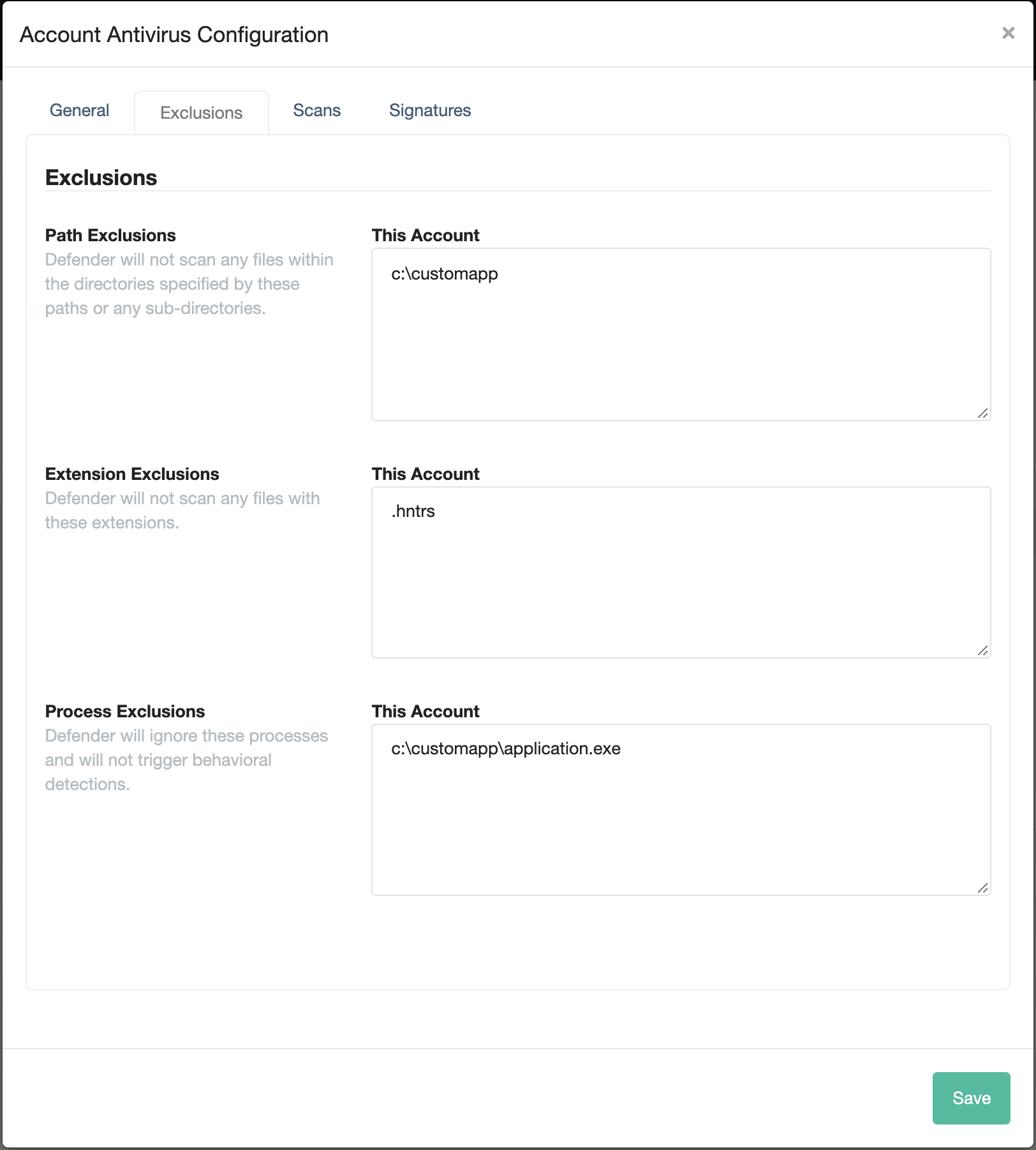Image resolution: width=1036 pixels, height=1150 pixels.
Task: Click the dialog title Account Antivirus Configuration
Action: point(174,34)
